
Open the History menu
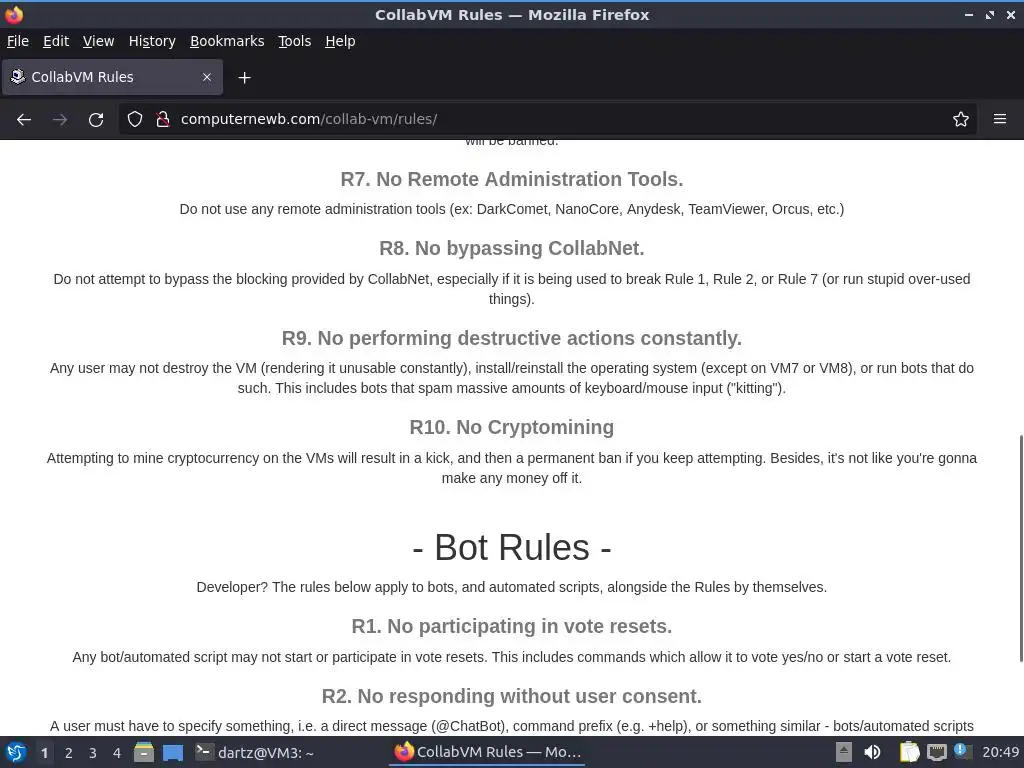point(152,41)
